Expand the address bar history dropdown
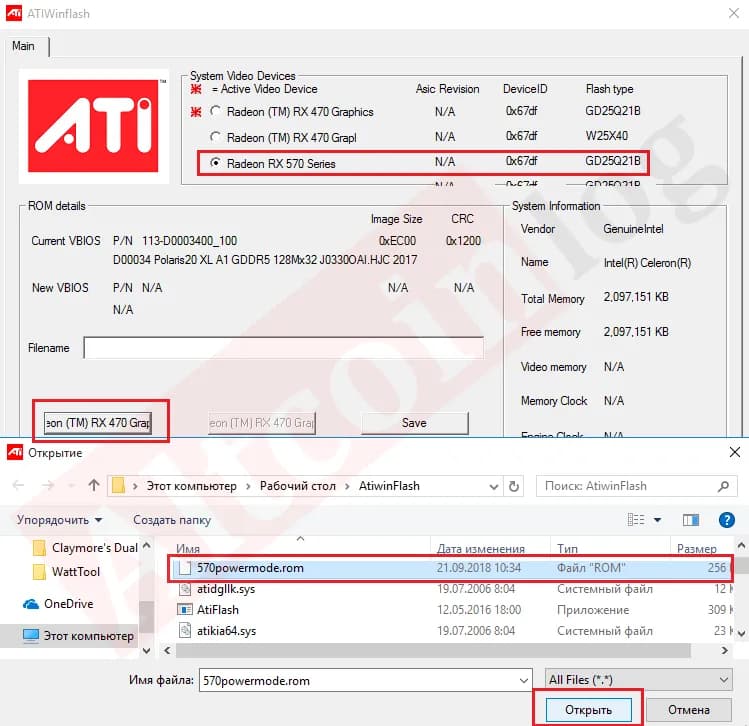This screenshot has height=726, width=749. point(494,486)
